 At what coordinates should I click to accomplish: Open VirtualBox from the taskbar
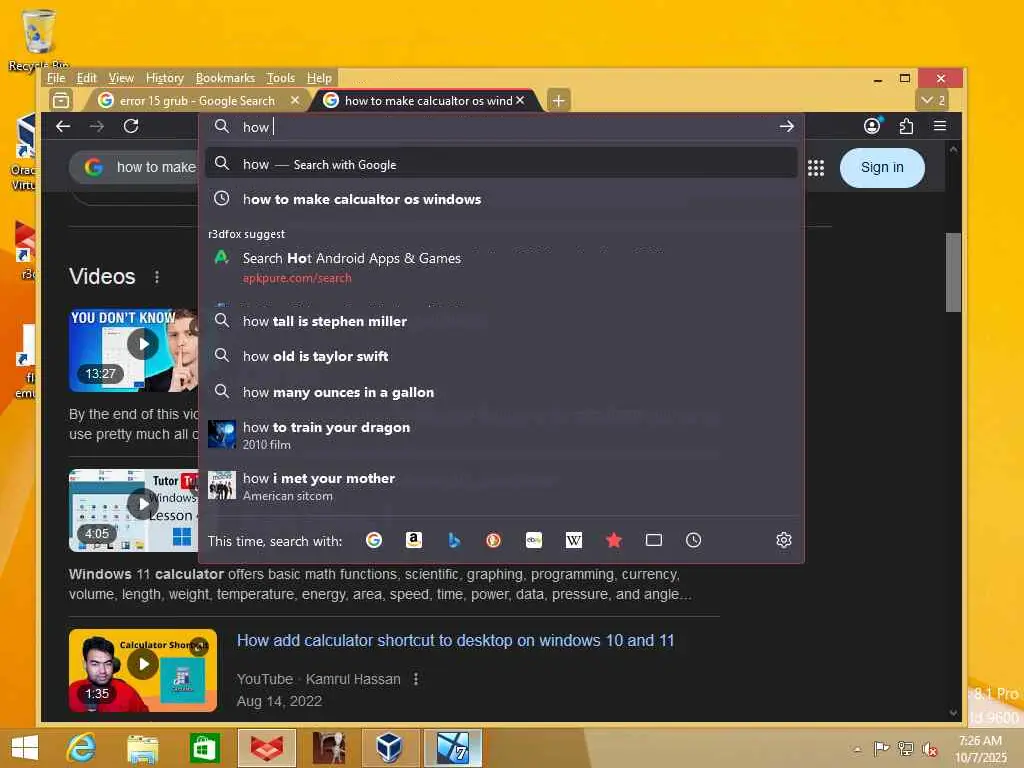click(x=389, y=748)
